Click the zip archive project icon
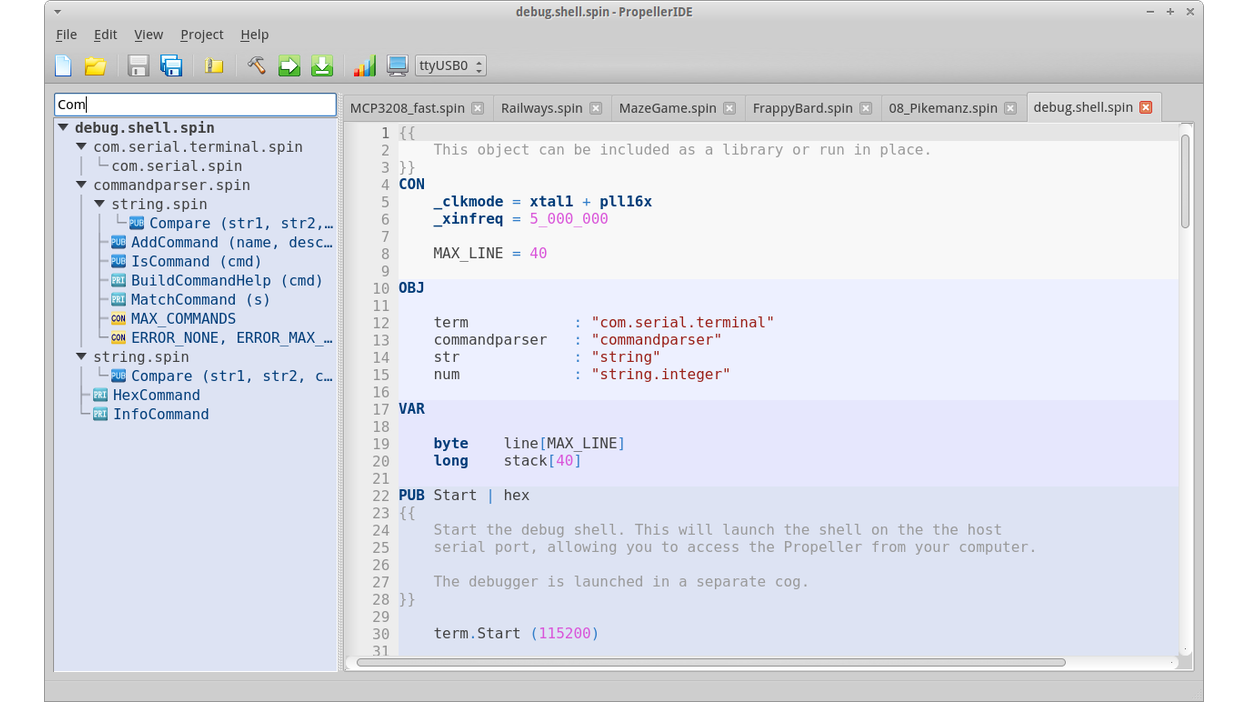The height and width of the screenshot is (702, 1248). coord(214,66)
